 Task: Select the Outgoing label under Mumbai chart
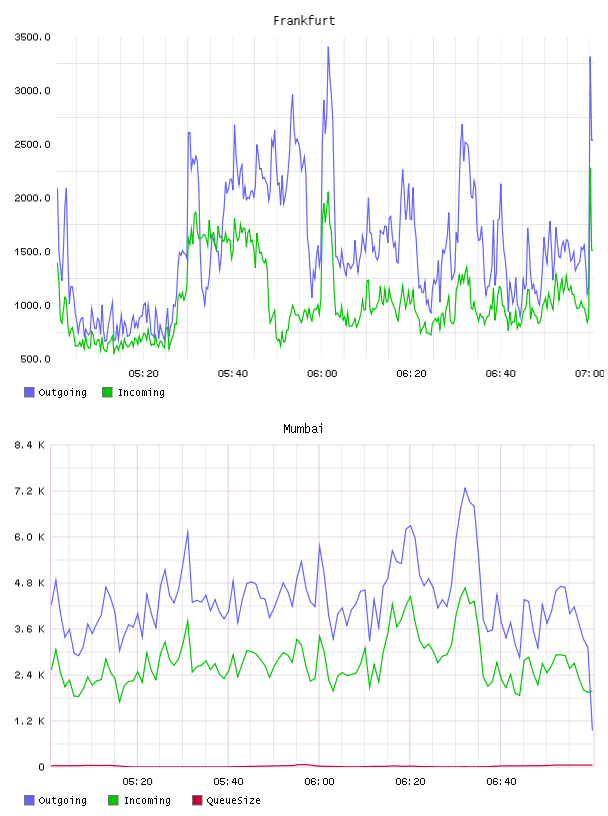pos(62,801)
